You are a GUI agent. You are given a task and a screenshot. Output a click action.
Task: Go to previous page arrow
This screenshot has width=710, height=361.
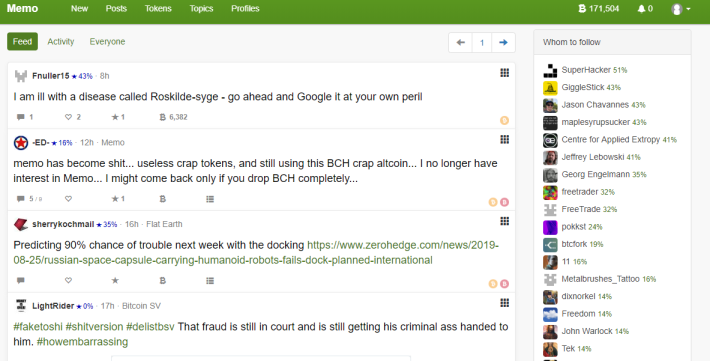point(461,43)
